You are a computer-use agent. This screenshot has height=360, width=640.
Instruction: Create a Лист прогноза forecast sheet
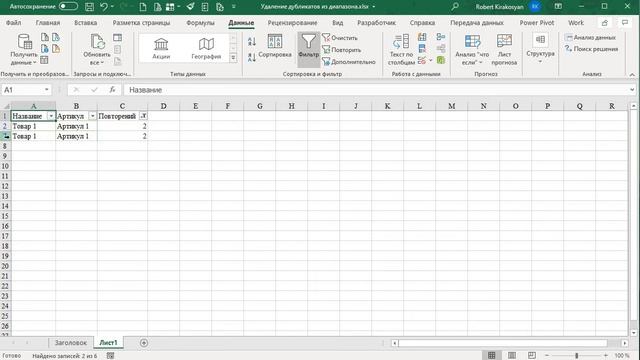coord(504,50)
